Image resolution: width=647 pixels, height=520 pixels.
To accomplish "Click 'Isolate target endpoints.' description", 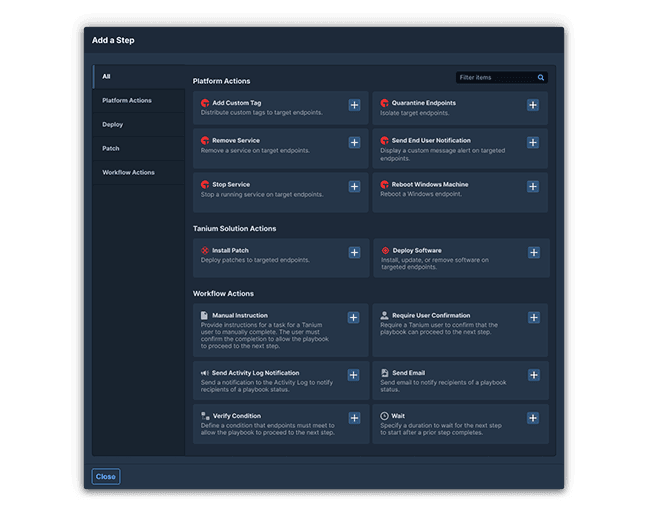I will tap(415, 113).
